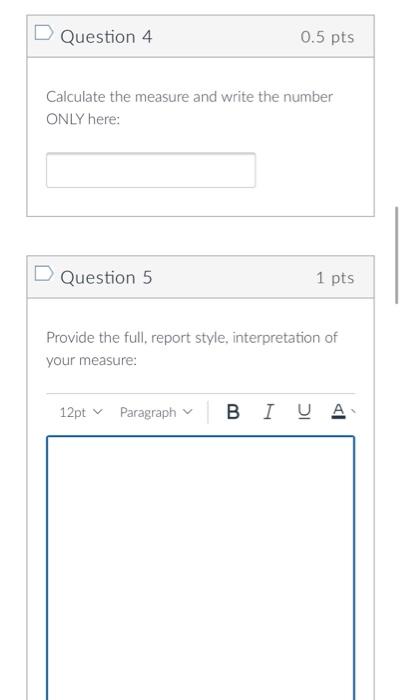Click the 0.5 pts label
The width and height of the screenshot is (402, 700).
pyautogui.click(x=327, y=37)
